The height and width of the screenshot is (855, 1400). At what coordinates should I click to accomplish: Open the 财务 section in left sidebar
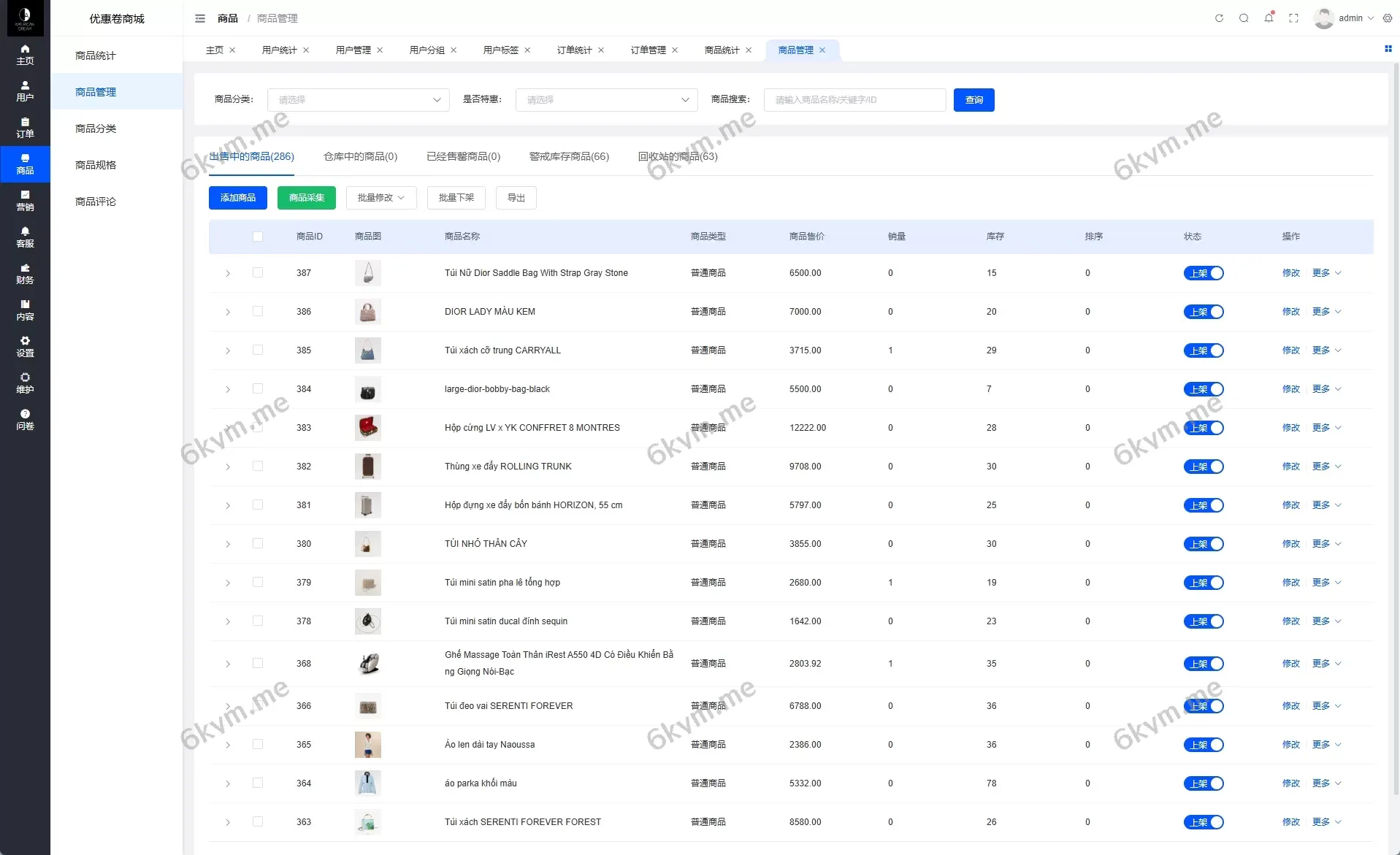pos(25,274)
